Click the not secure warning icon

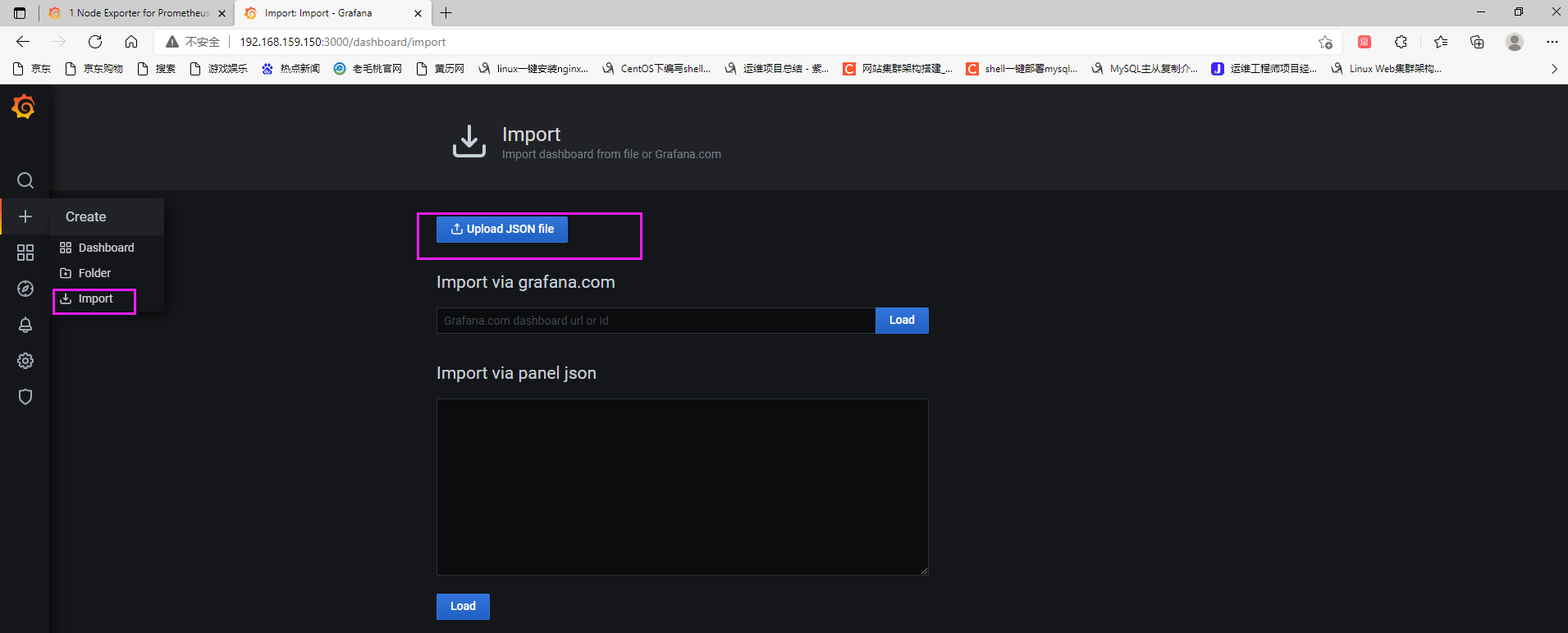(172, 42)
